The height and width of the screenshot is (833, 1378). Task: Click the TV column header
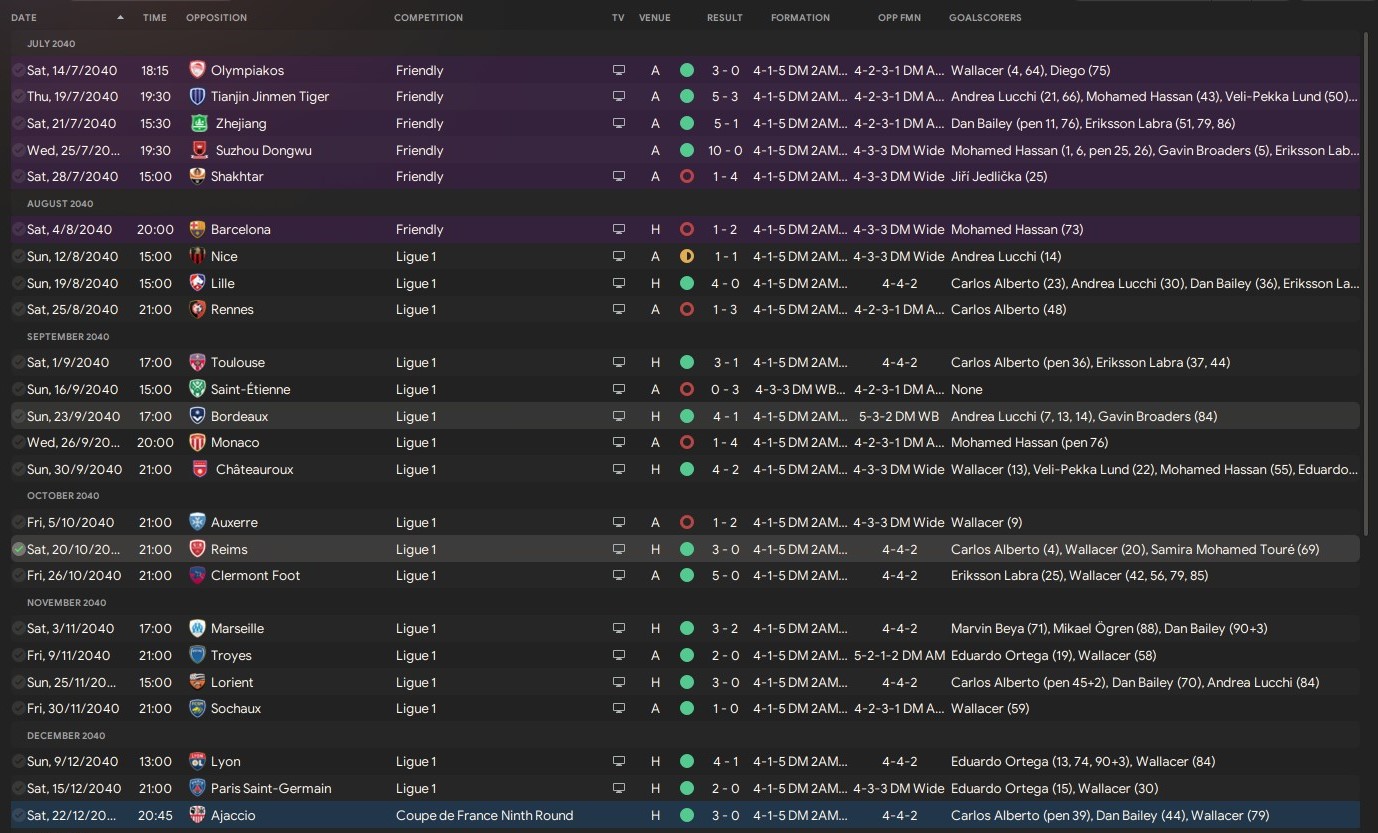[x=618, y=17]
